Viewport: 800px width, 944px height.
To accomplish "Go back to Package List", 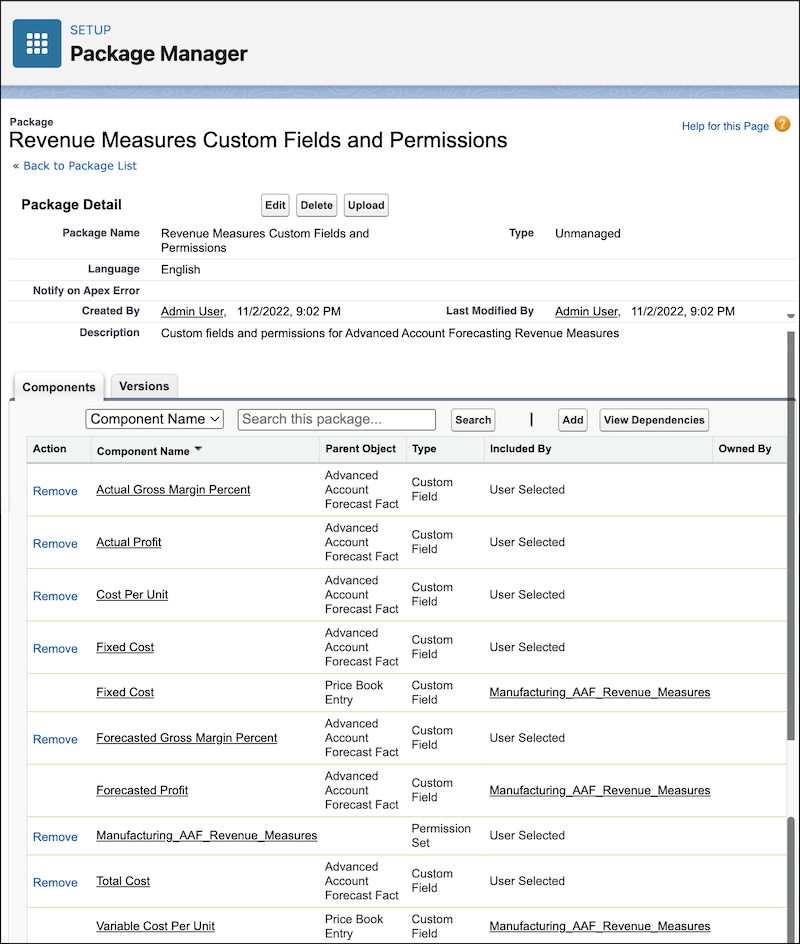I will [80, 166].
